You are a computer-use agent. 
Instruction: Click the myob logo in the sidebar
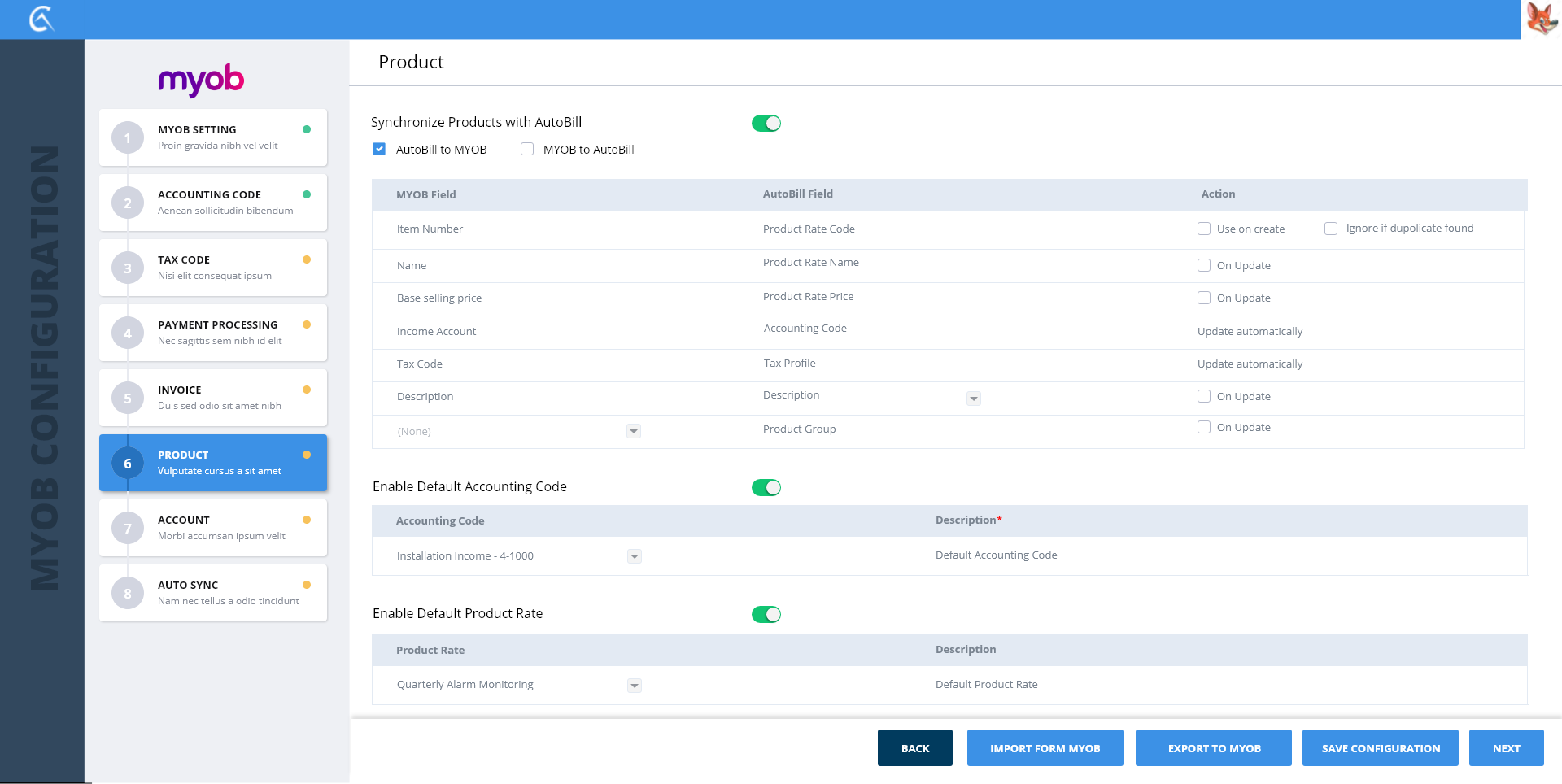pyautogui.click(x=201, y=80)
